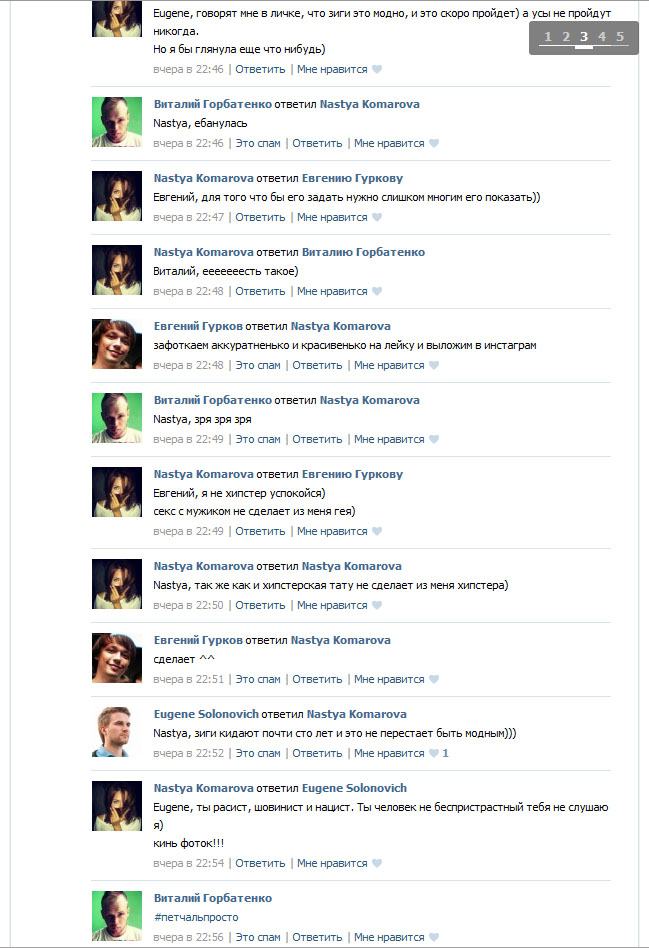The height and width of the screenshot is (948, 649).
Task: Click 'Это спам' under the сделает ^^ comment
Action: pos(258,680)
